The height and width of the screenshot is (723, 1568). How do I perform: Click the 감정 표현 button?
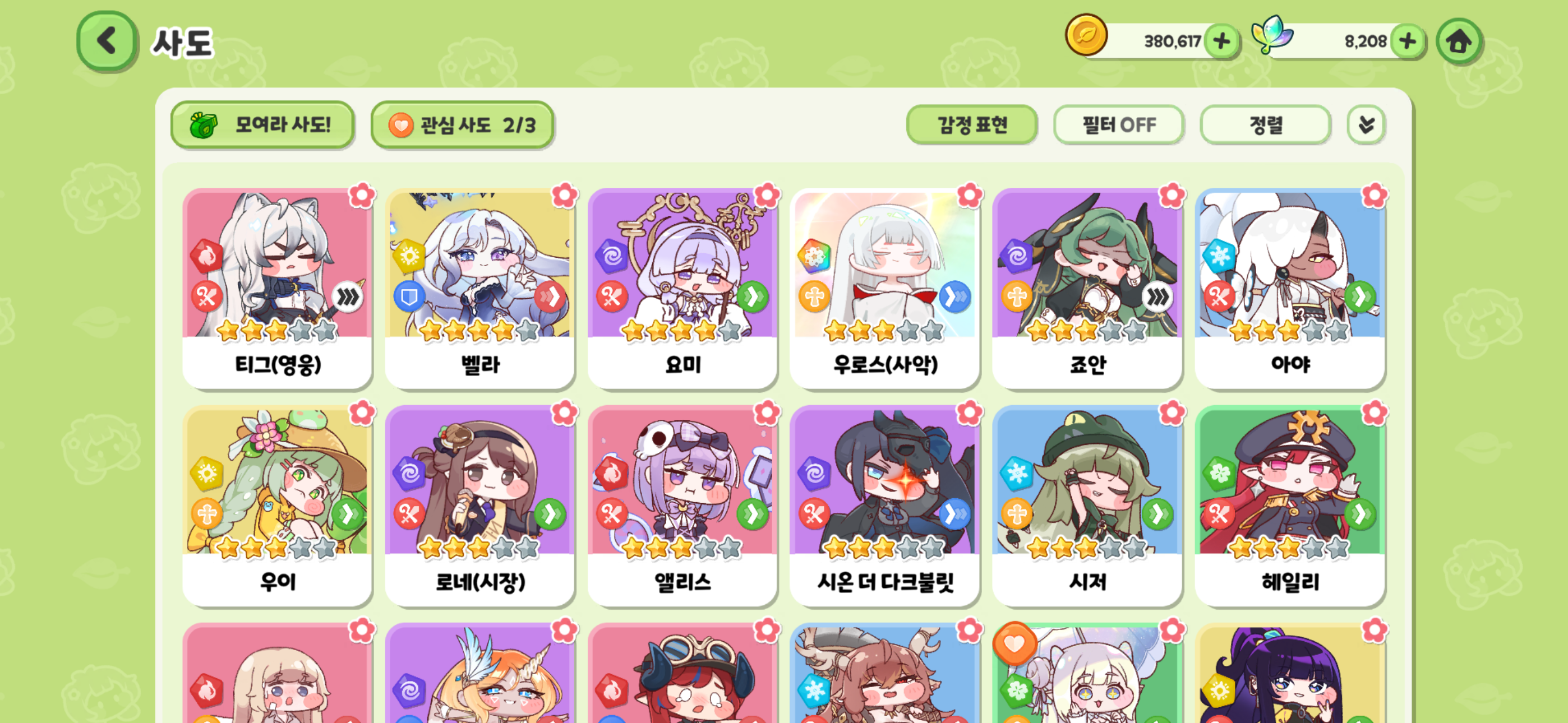[971, 125]
